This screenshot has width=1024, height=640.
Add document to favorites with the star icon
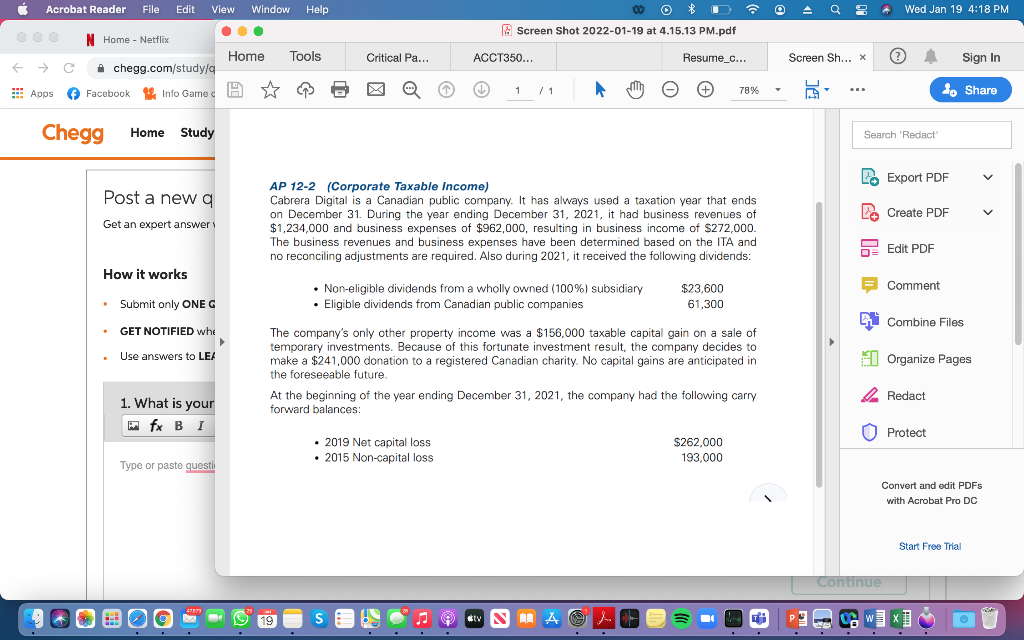point(269,89)
